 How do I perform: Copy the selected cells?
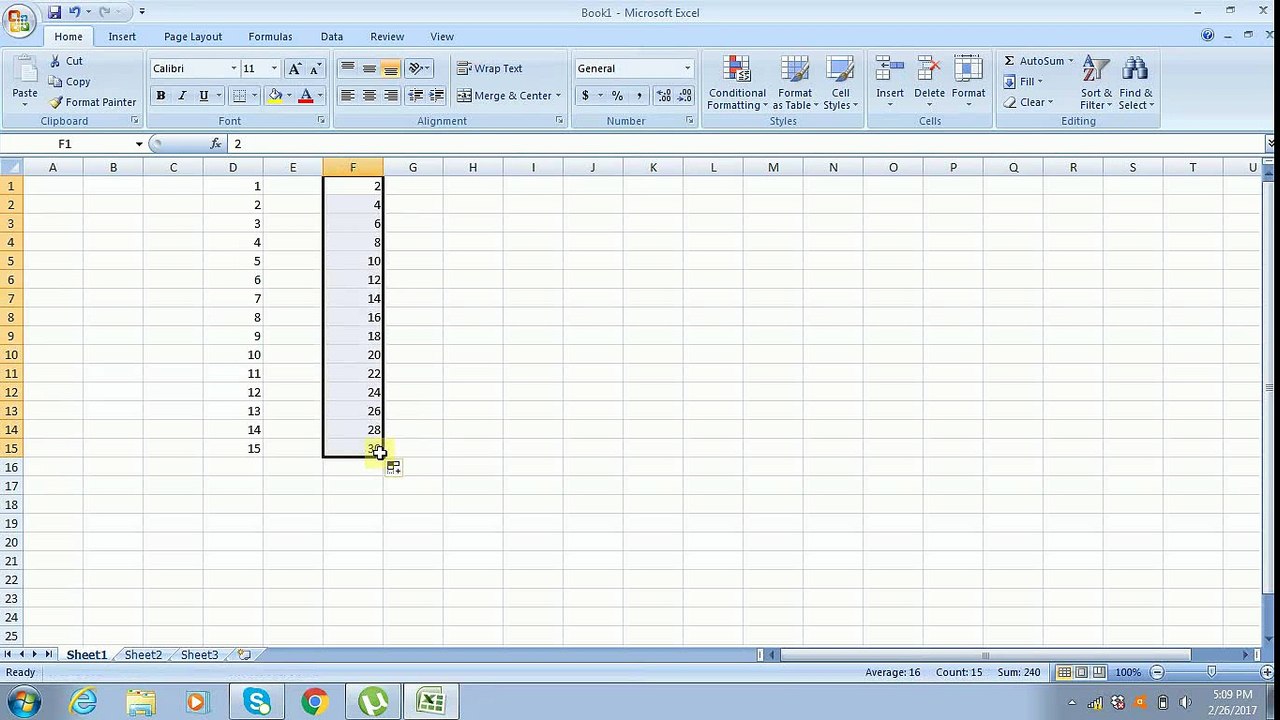tap(69, 82)
